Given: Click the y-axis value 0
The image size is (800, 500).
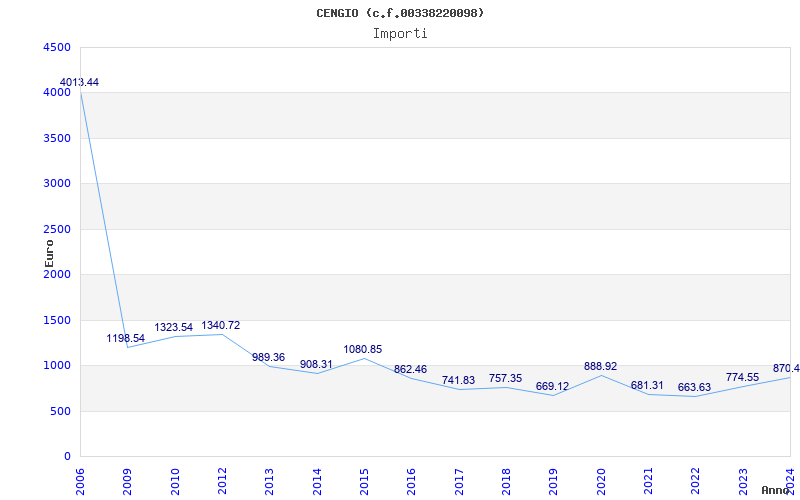Looking at the screenshot, I should tap(67, 457).
